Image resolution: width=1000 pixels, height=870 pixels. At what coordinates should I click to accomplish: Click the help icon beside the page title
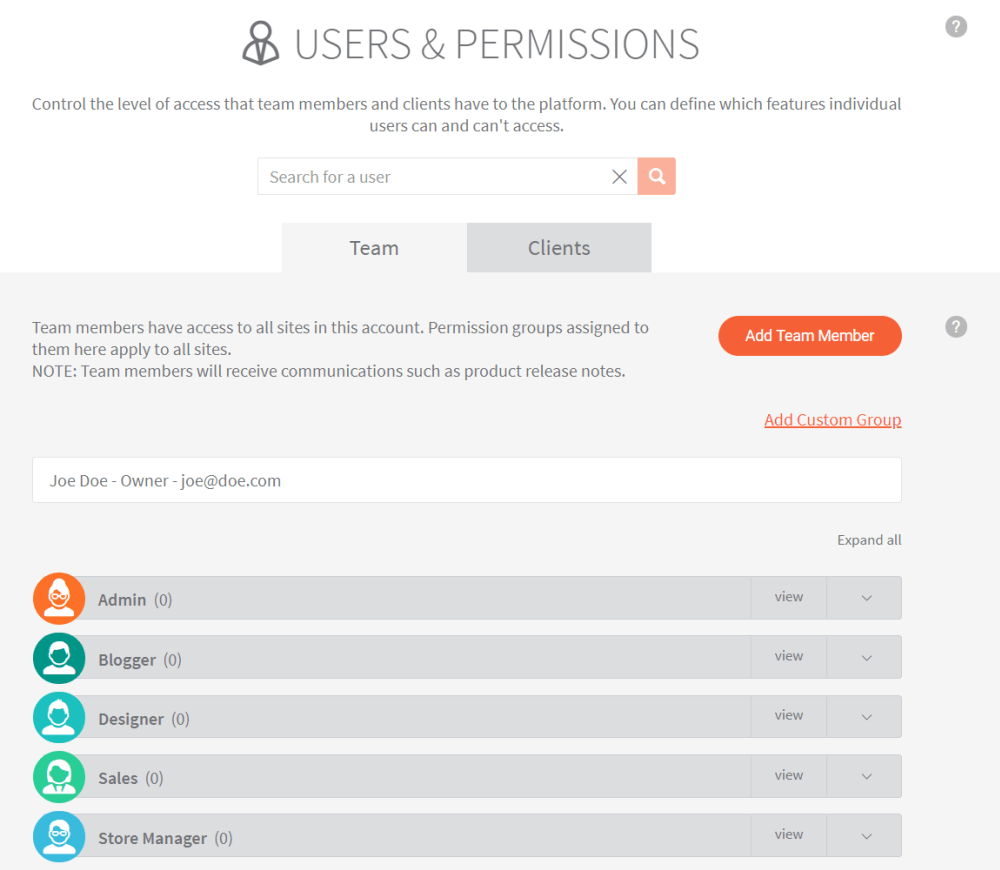click(955, 27)
